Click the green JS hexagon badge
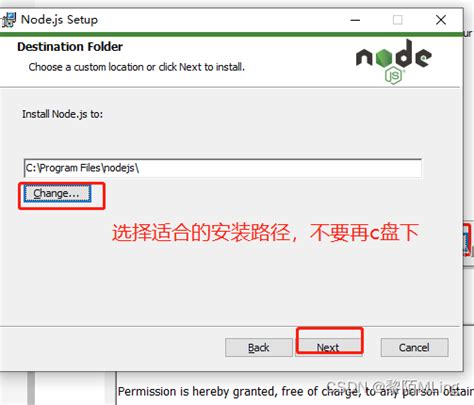 [x=394, y=76]
